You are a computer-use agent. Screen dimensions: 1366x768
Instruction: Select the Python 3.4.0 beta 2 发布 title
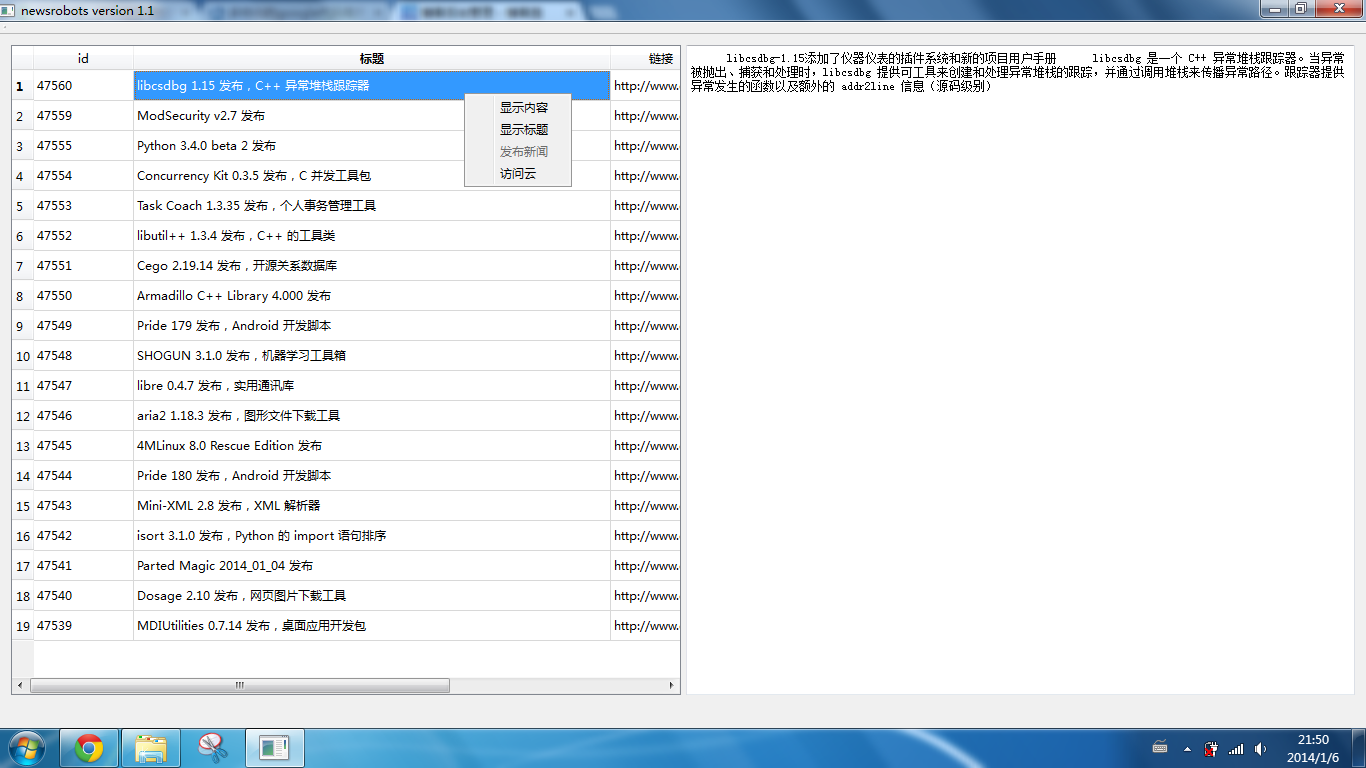pyautogui.click(x=372, y=146)
